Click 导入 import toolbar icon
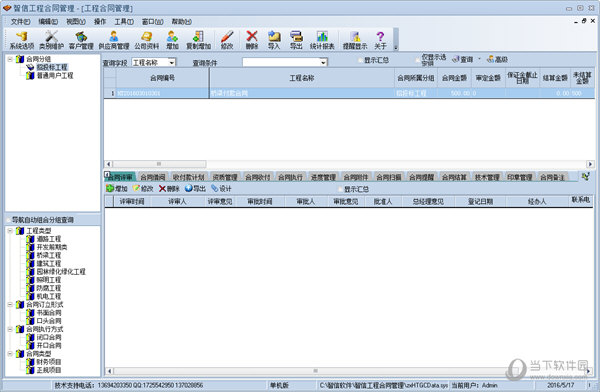Screen dimensions: 600x392 tap(274, 40)
